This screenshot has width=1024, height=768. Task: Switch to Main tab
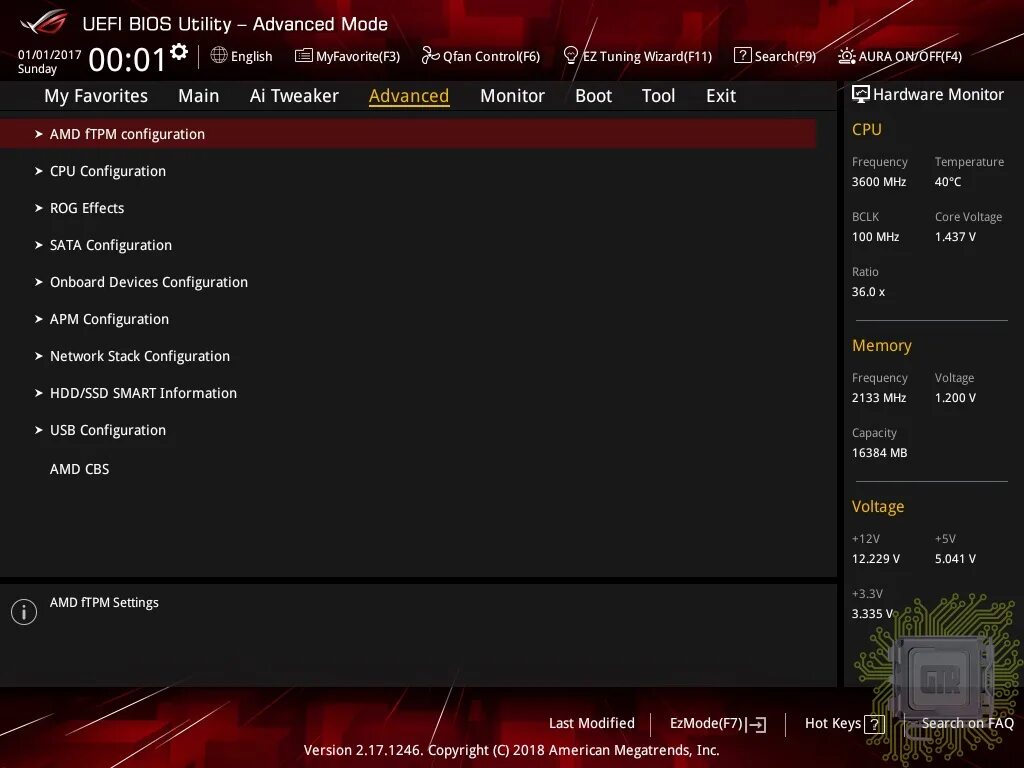(x=199, y=96)
